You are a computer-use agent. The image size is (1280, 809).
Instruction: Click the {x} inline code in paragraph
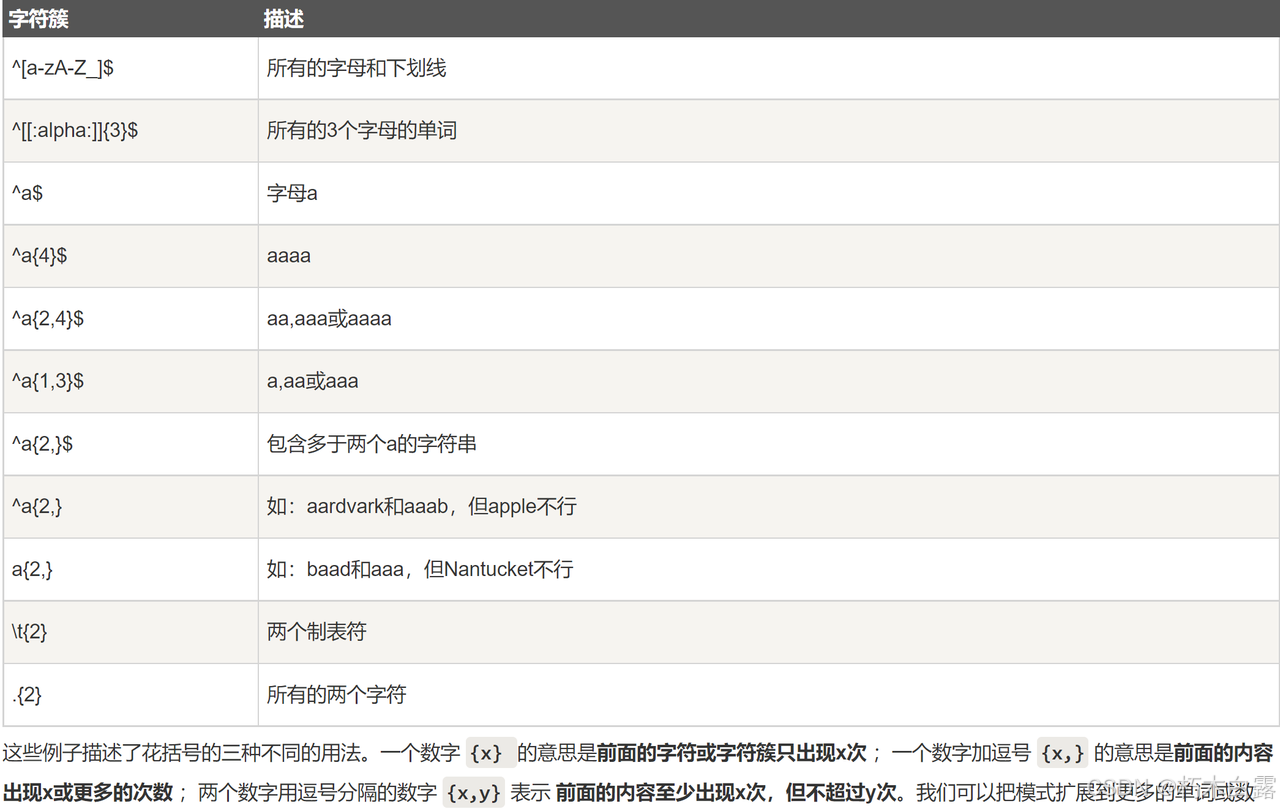[490, 753]
